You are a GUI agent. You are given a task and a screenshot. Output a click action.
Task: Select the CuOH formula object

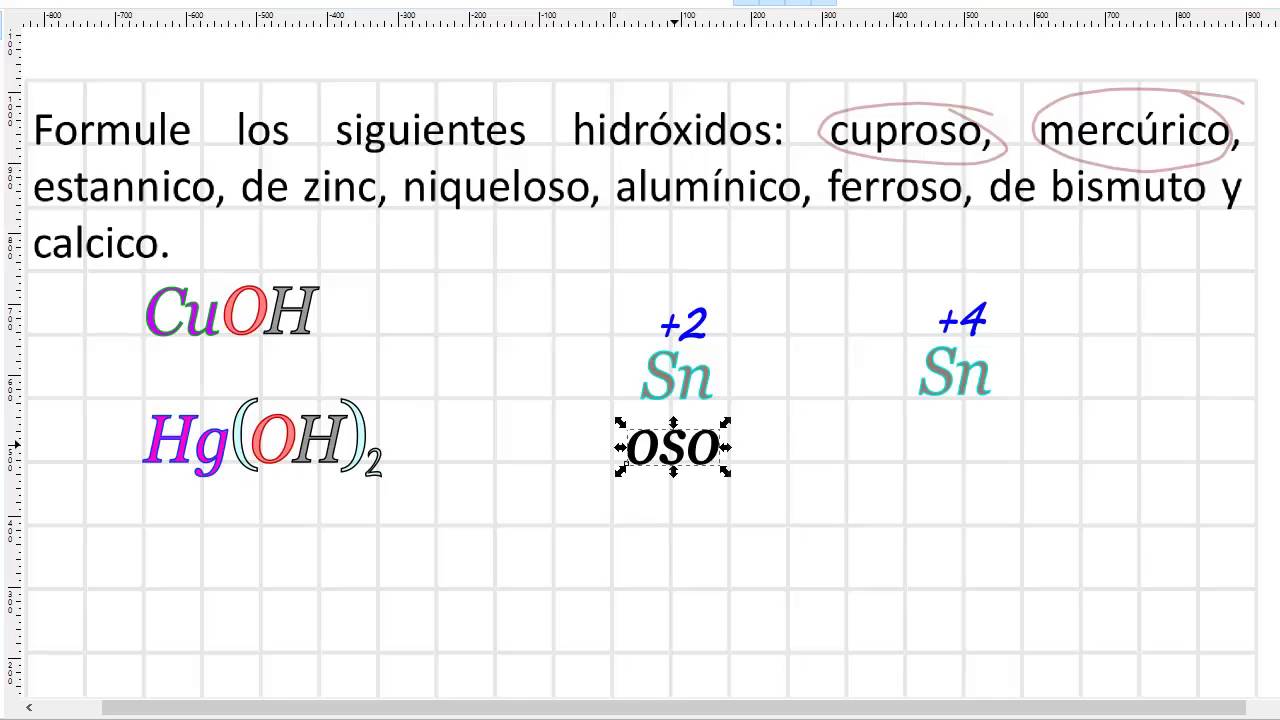(232, 312)
